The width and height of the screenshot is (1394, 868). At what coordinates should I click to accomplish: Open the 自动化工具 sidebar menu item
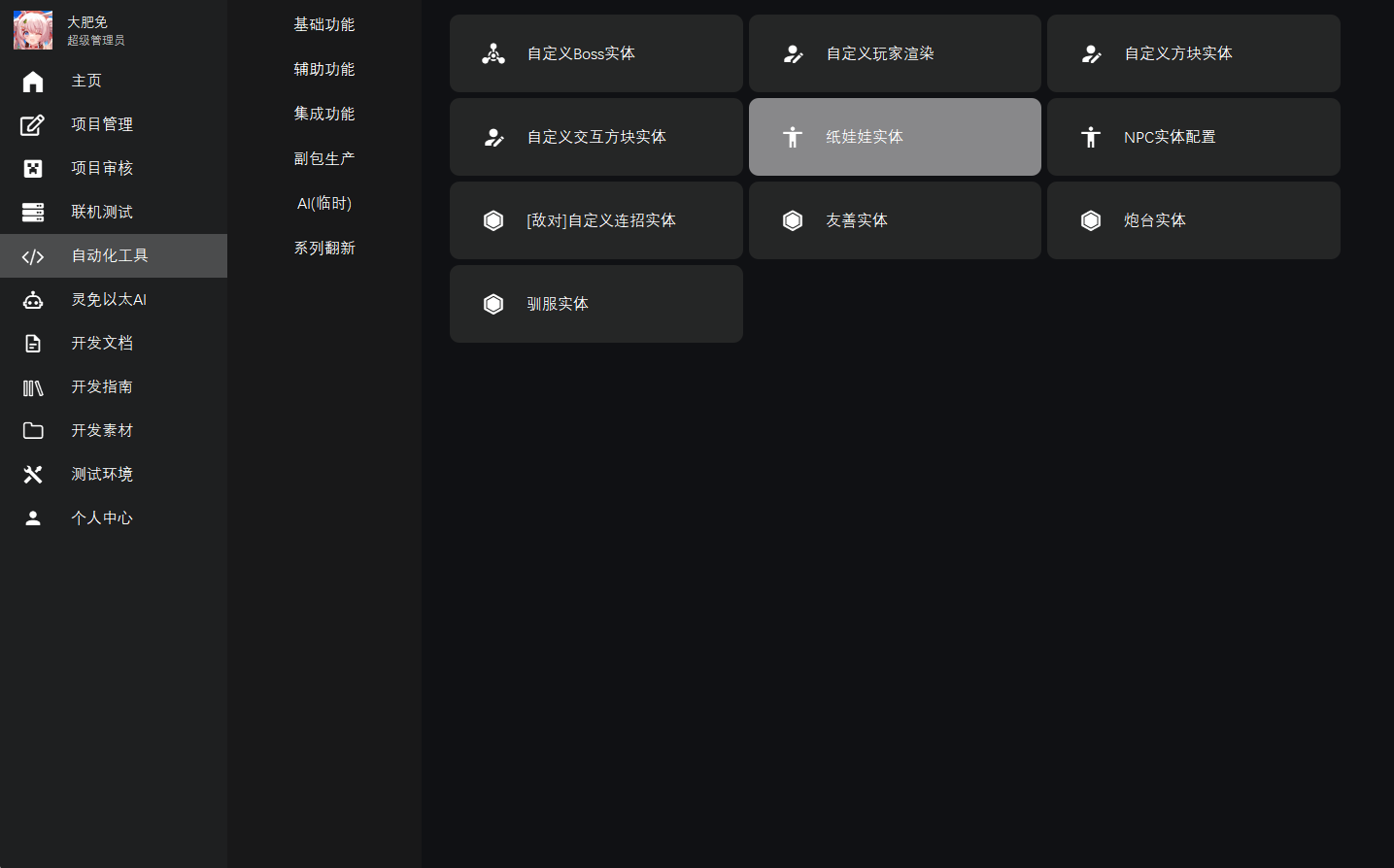113,256
